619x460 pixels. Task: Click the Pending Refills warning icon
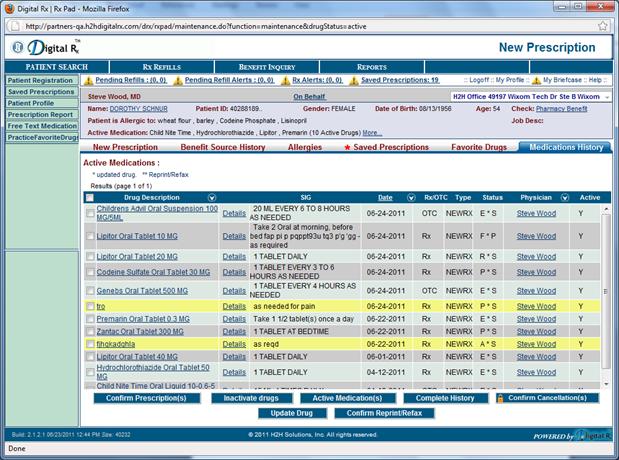coord(87,80)
